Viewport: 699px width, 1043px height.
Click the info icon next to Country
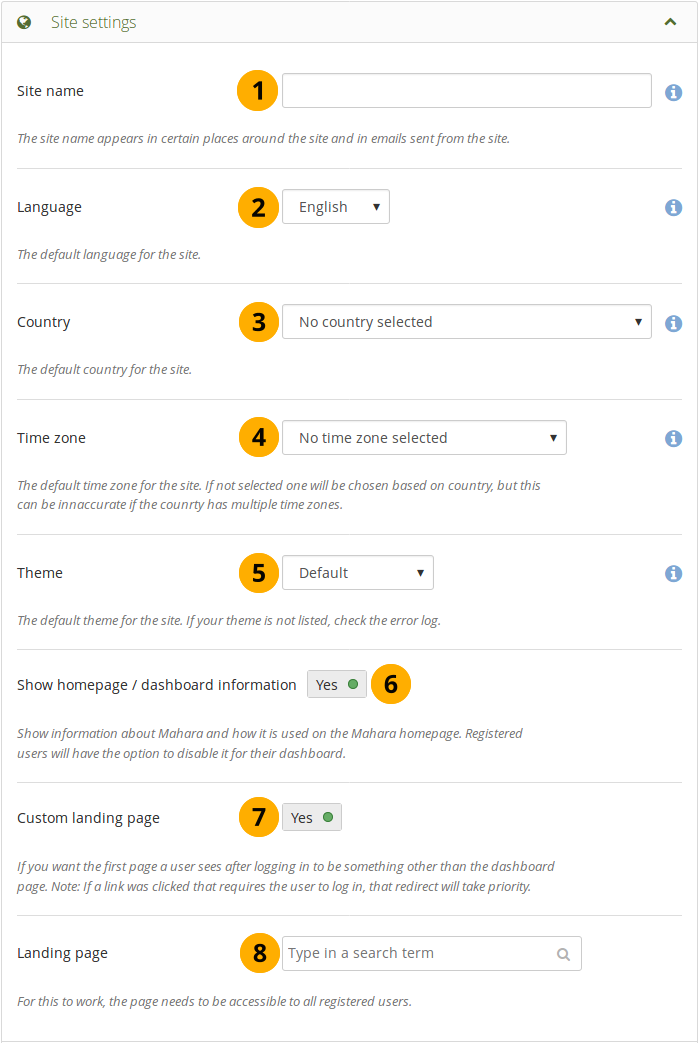point(673,323)
